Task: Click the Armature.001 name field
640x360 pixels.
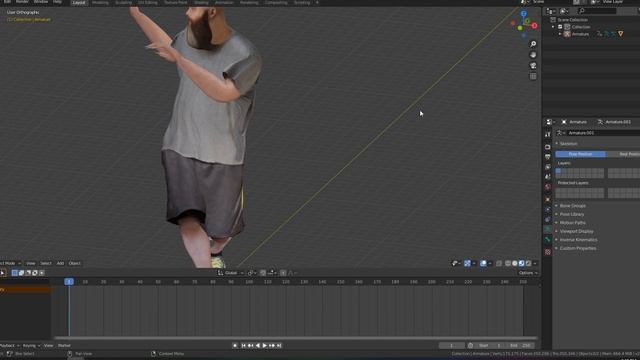Action: 604,133
